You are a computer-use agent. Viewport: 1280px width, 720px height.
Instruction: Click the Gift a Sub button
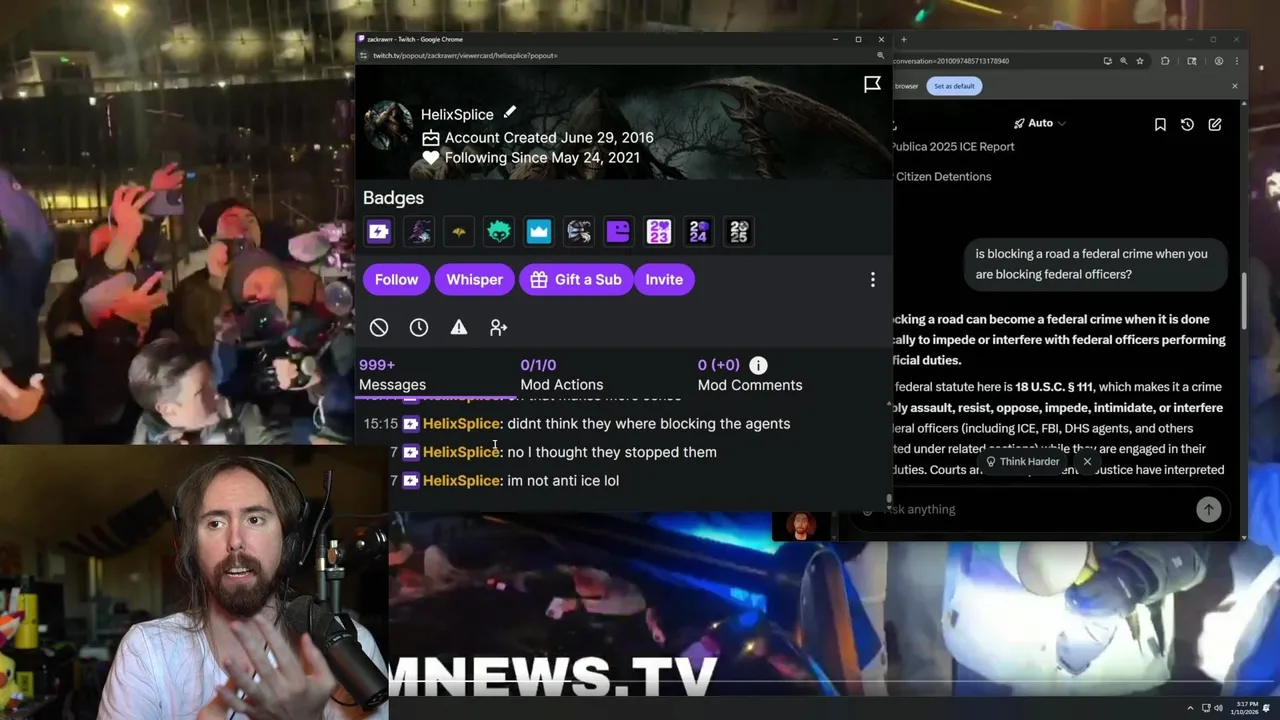(576, 280)
